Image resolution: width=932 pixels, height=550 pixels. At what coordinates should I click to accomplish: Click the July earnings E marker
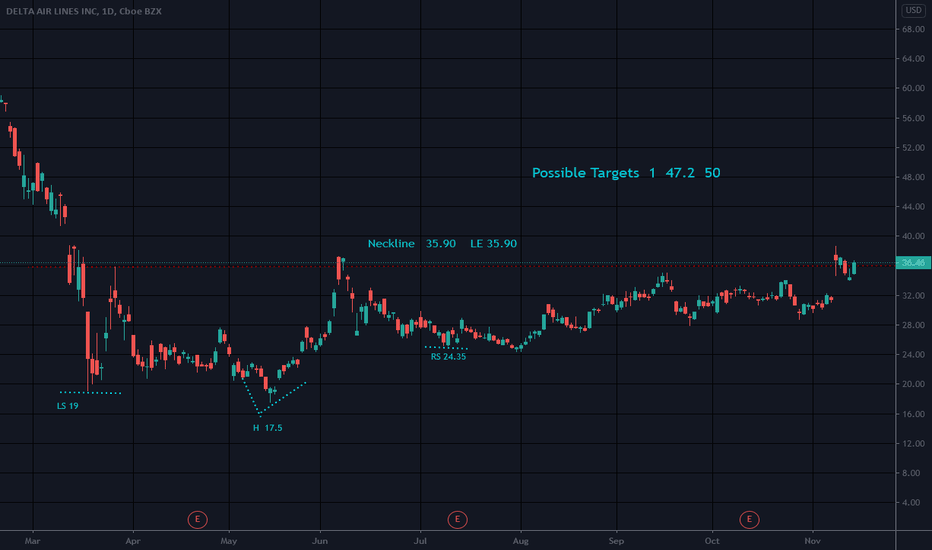pos(457,520)
